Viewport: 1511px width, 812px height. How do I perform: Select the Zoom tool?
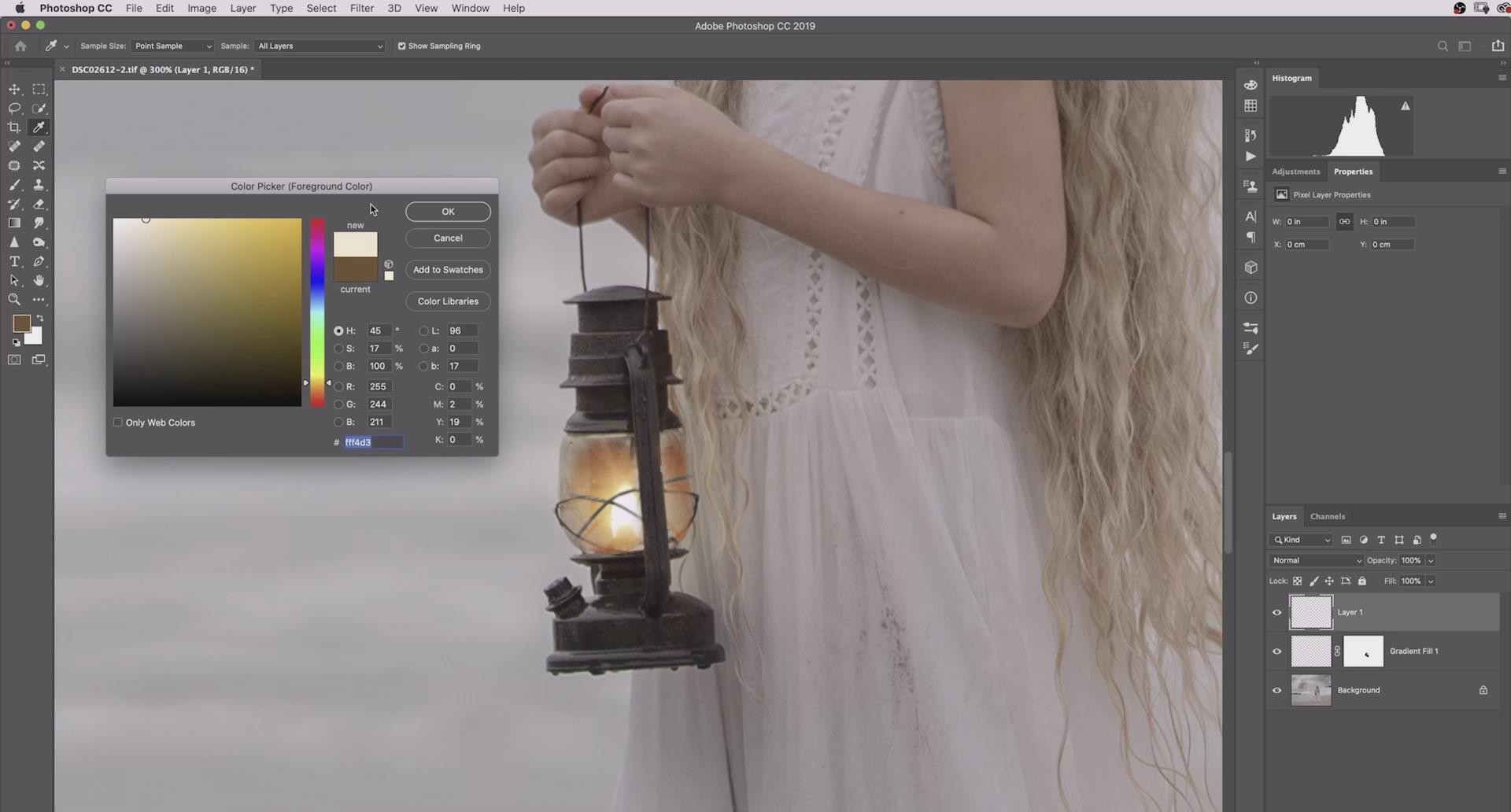(x=14, y=300)
